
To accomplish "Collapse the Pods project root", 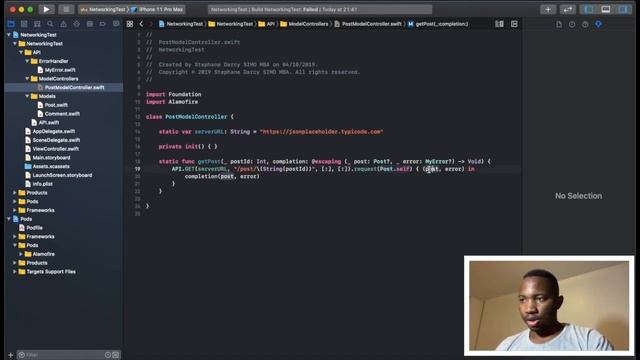I will [x=9, y=219].
